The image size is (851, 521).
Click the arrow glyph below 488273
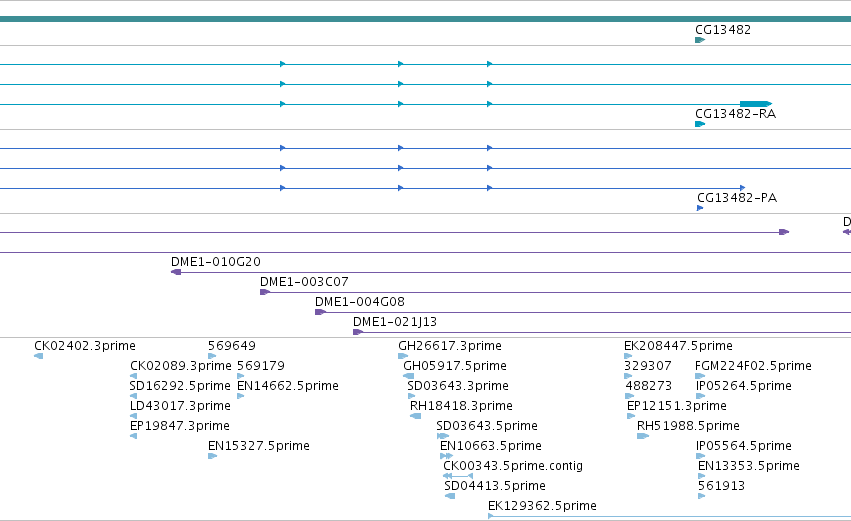point(630,396)
